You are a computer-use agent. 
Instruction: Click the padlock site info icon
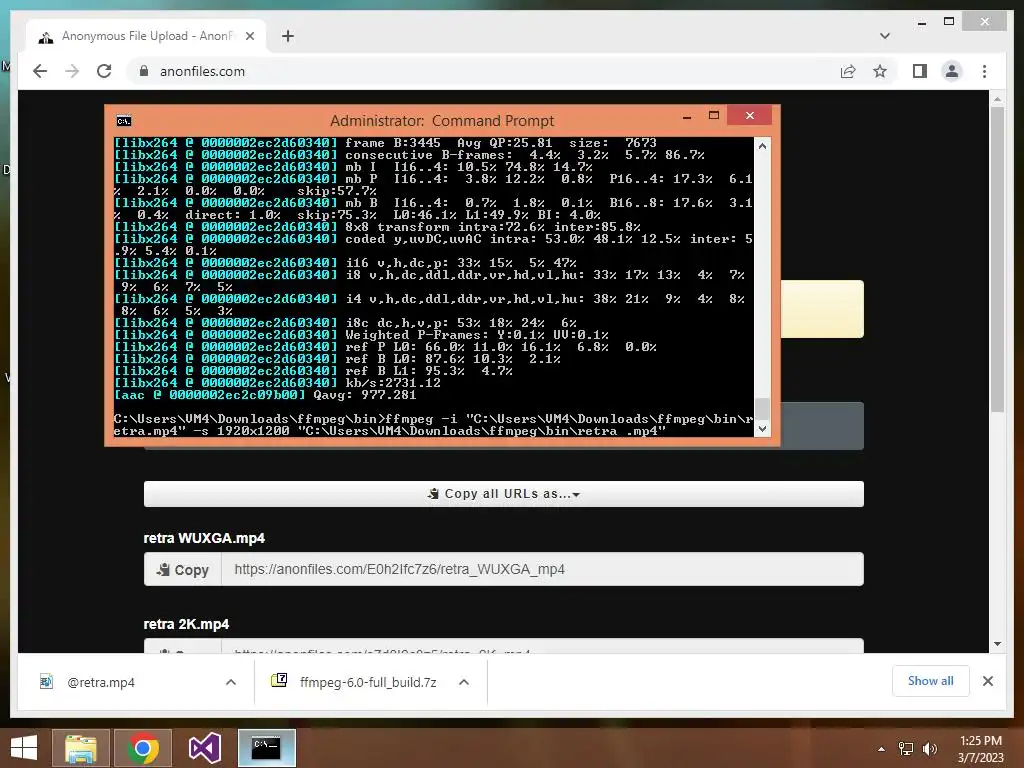144,71
